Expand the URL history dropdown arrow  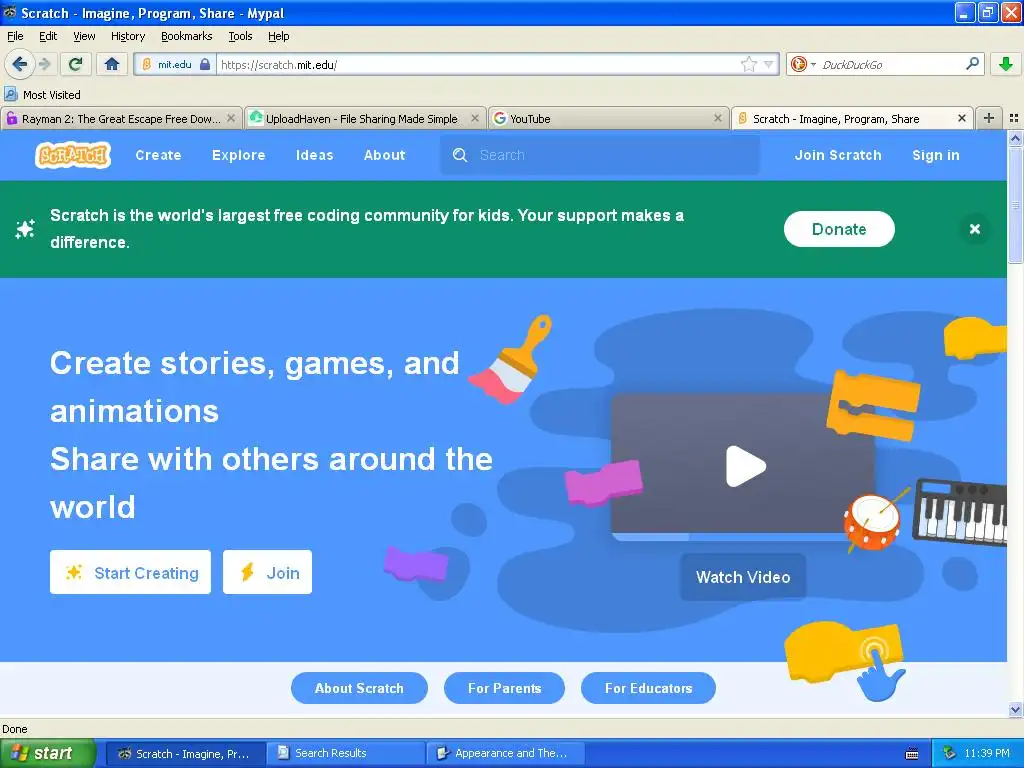pyautogui.click(x=769, y=64)
